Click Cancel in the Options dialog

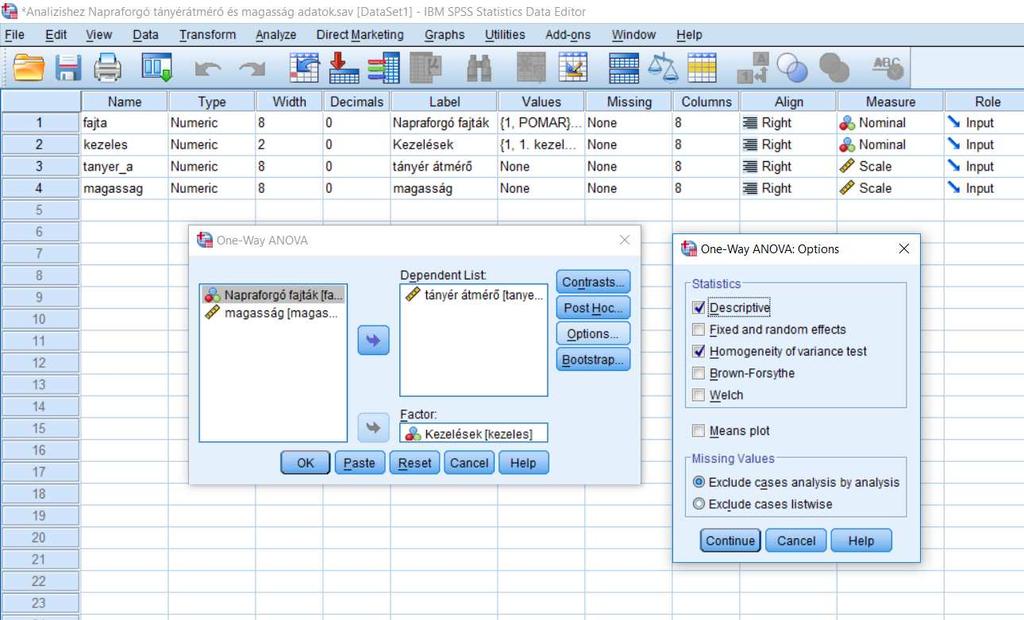tap(796, 540)
